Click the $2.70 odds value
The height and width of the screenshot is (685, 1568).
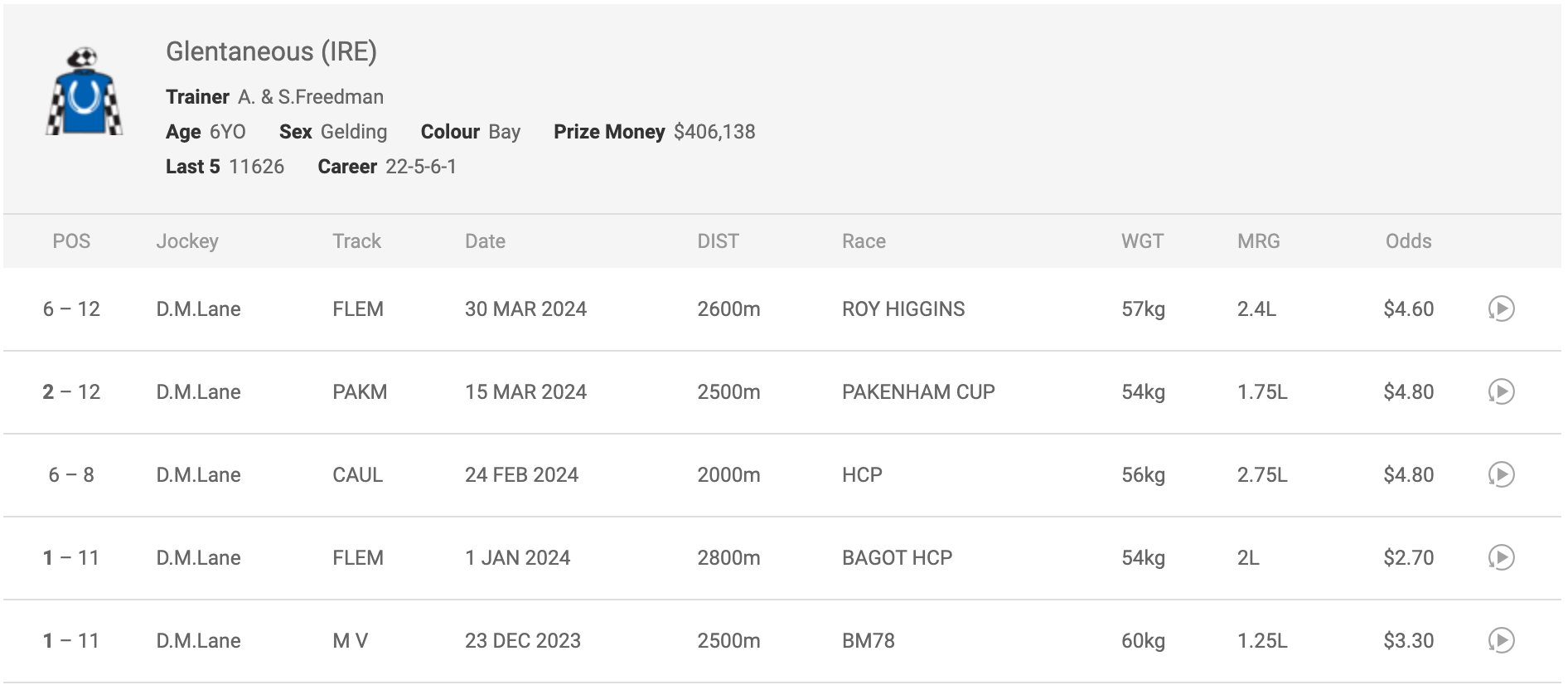tap(1408, 557)
